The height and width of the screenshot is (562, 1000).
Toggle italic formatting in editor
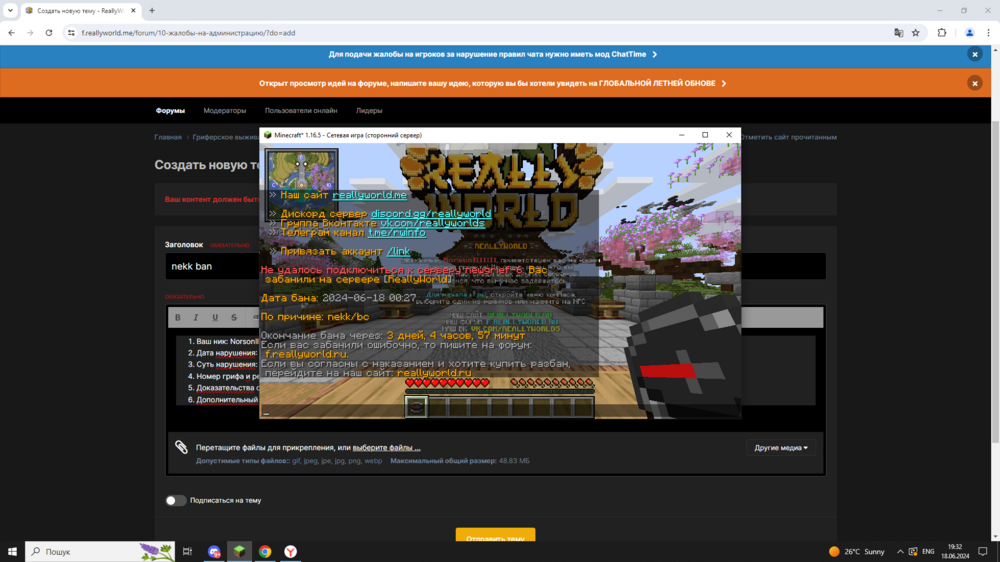click(x=196, y=317)
